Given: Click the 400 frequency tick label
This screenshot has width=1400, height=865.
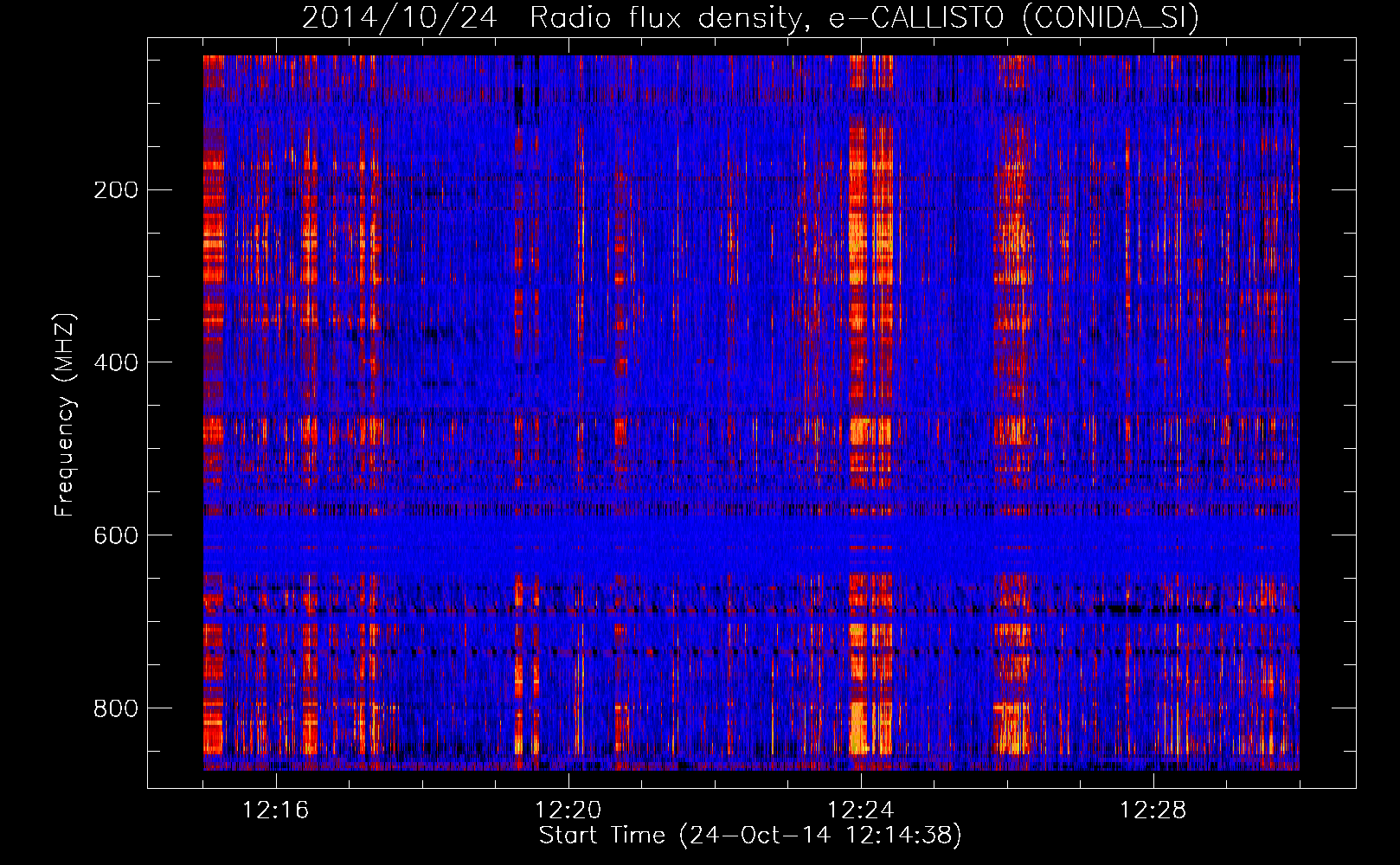Looking at the screenshot, I should [x=116, y=362].
